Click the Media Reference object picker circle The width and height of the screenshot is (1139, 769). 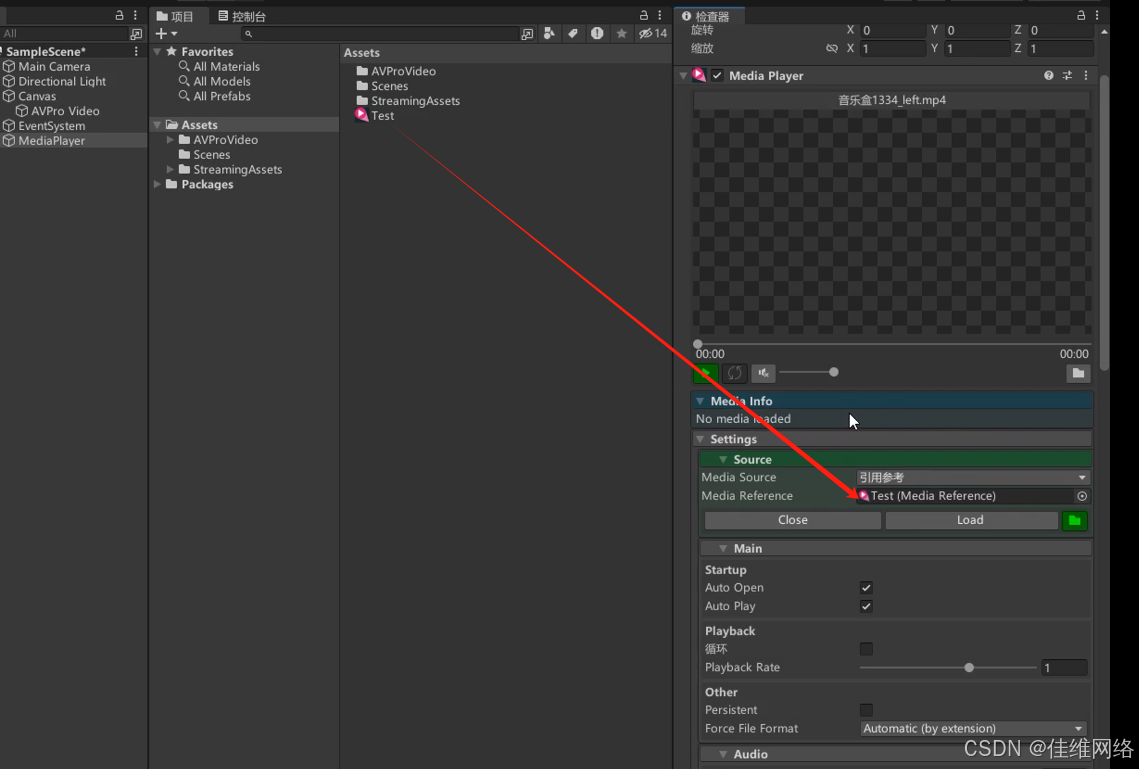[1082, 496]
